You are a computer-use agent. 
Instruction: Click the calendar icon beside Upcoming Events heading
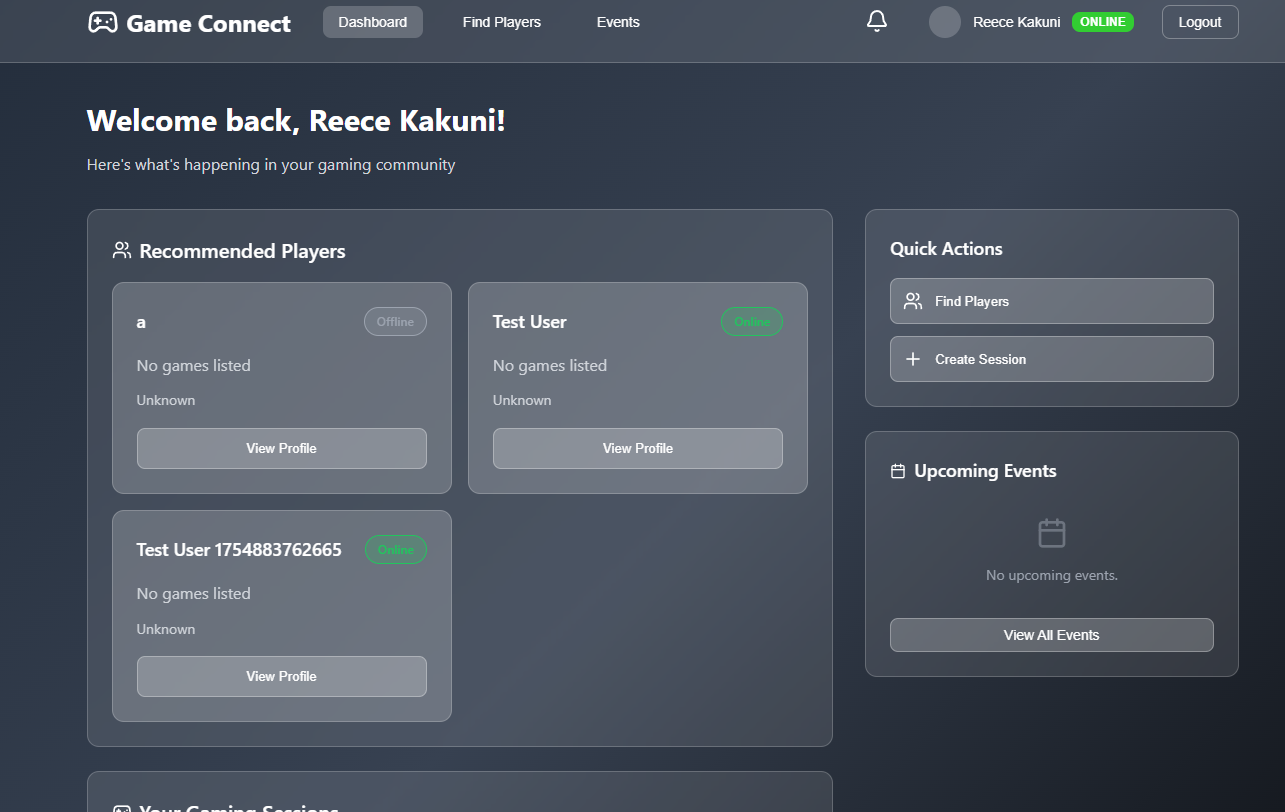[897, 471]
